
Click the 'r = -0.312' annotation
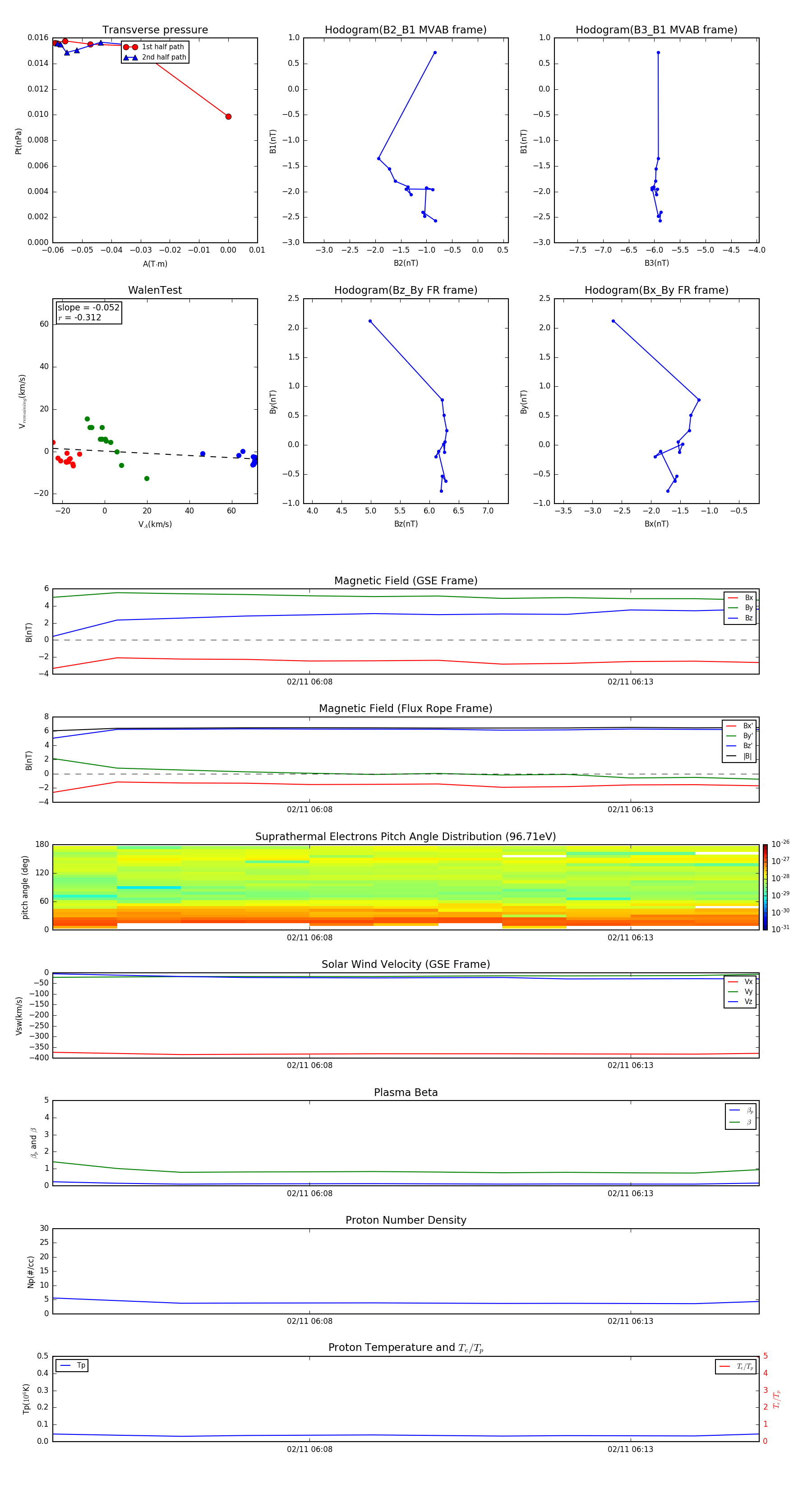pos(80,317)
